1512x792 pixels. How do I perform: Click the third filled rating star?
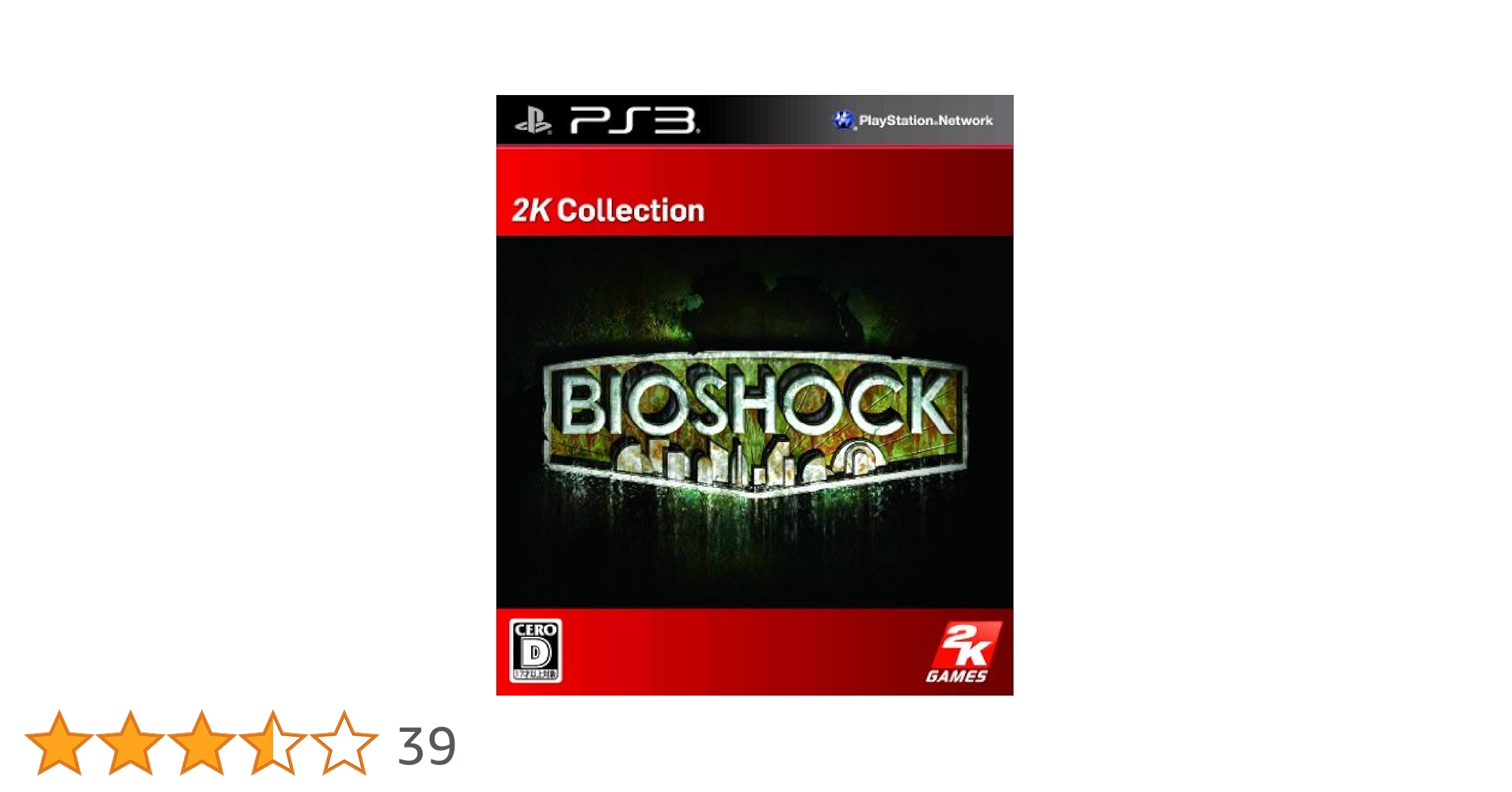(x=202, y=743)
